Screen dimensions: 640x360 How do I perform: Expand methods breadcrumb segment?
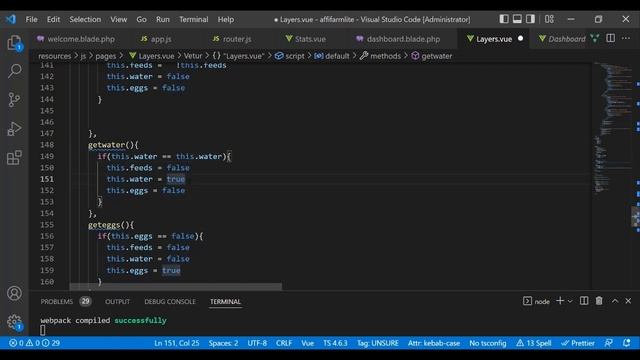click(380, 56)
